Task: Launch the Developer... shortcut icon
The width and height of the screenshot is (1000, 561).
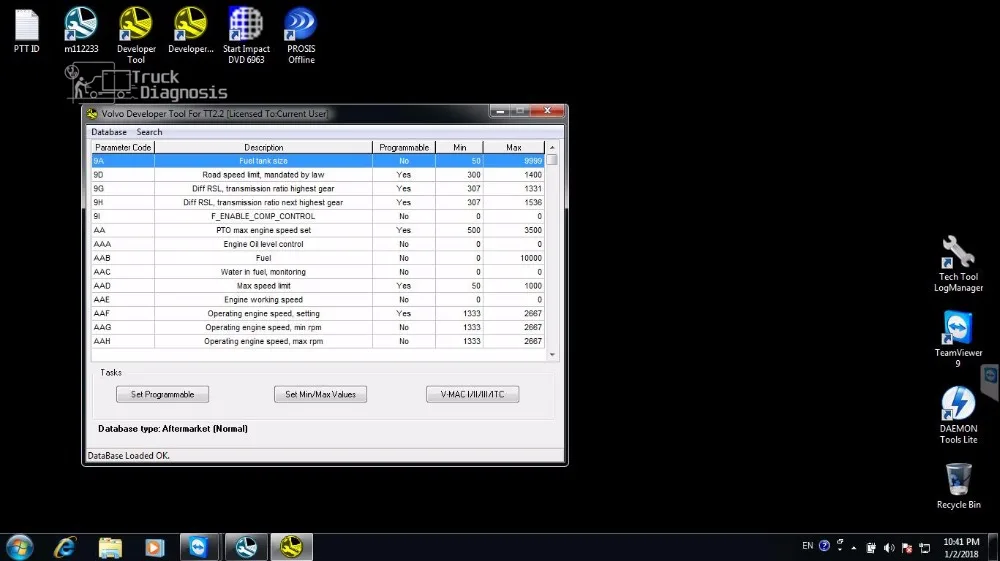Action: 191,31
